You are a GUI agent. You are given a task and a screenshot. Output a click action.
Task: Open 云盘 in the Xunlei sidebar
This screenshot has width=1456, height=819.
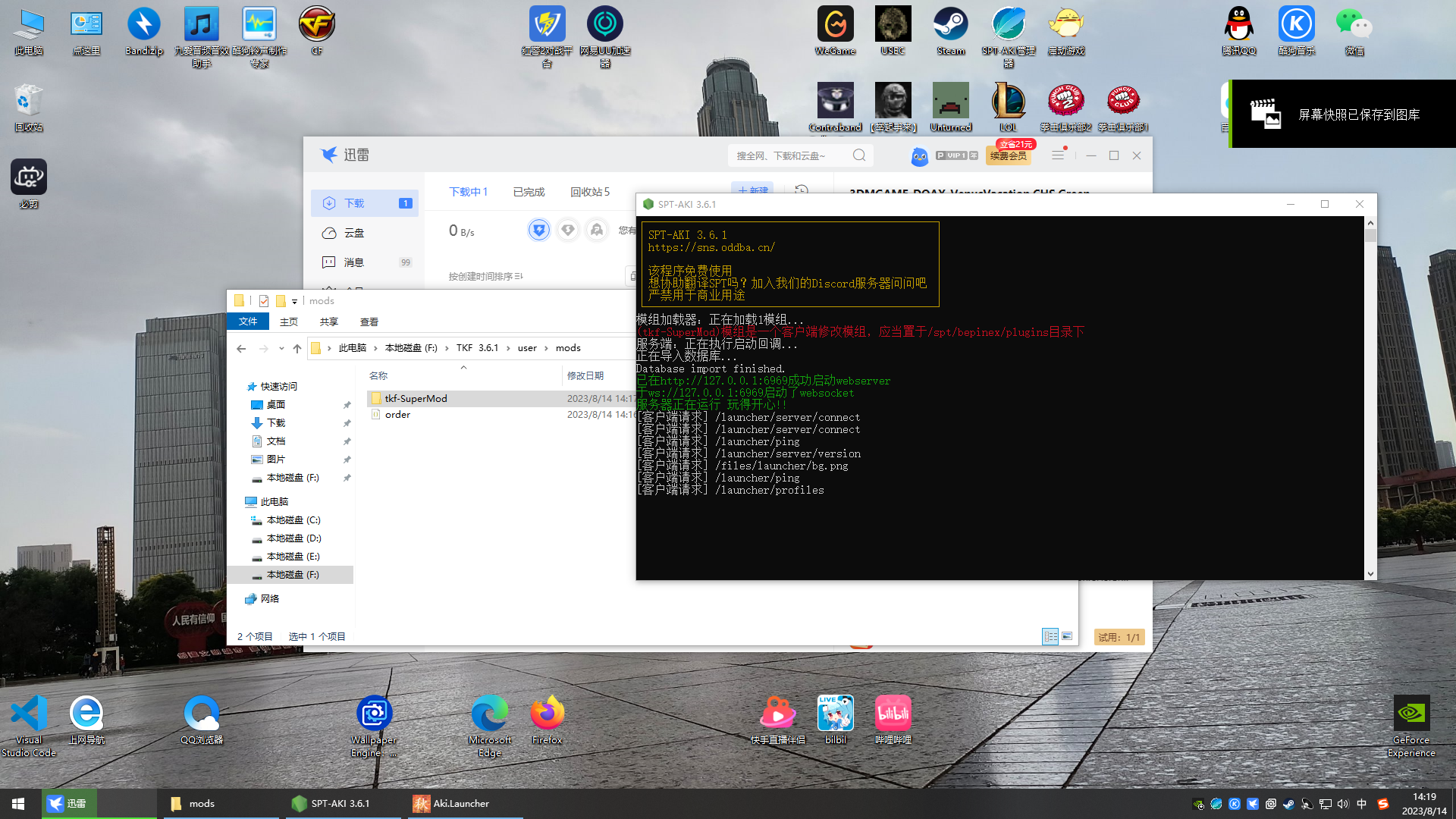click(x=364, y=233)
